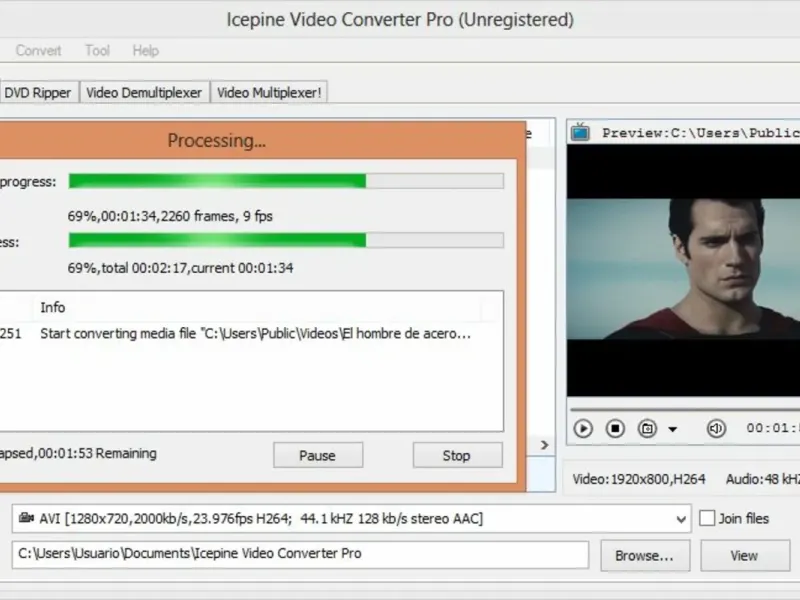
Task: Click the Audio:48 kHz info text
Action: point(762,479)
